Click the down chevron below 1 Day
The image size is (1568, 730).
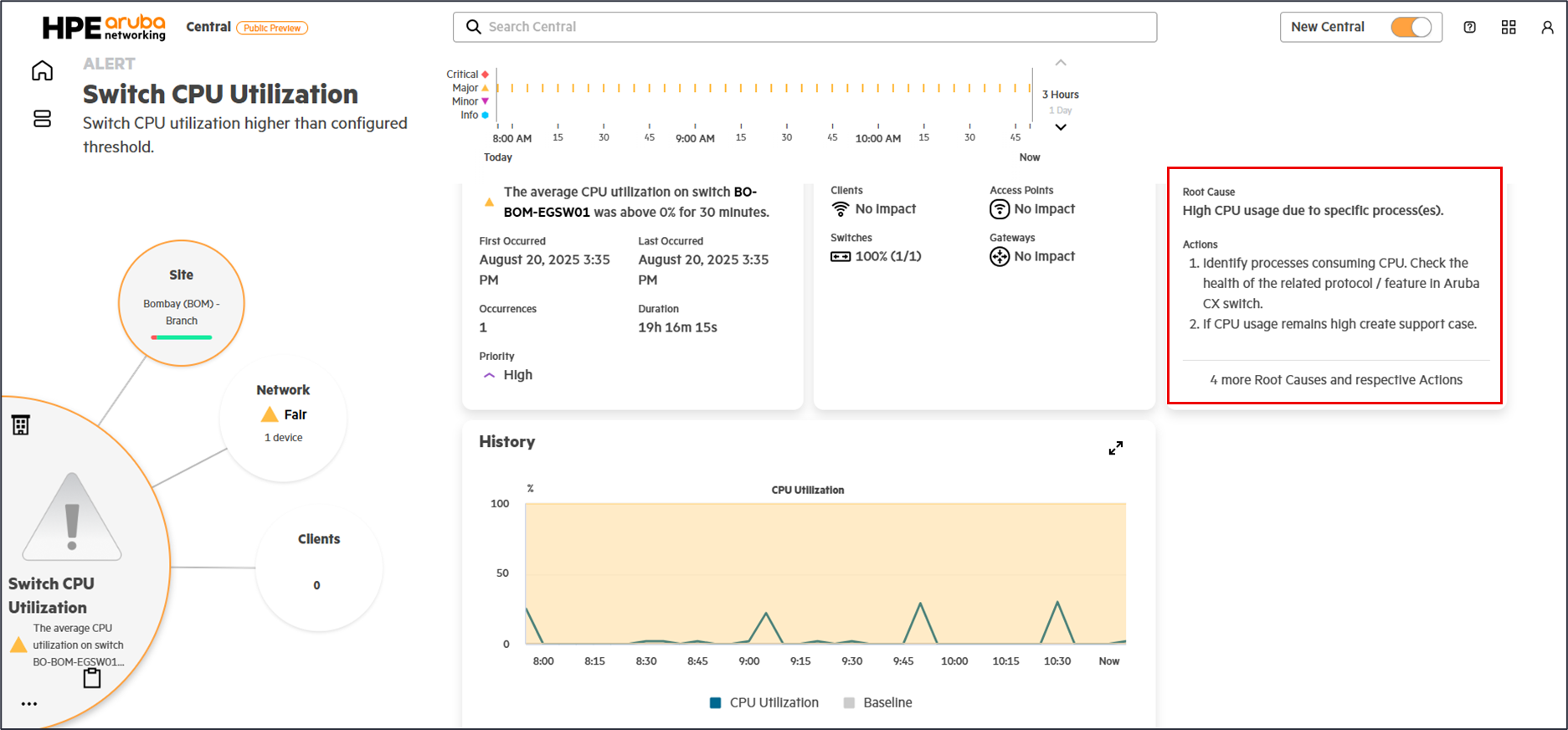point(1061,127)
